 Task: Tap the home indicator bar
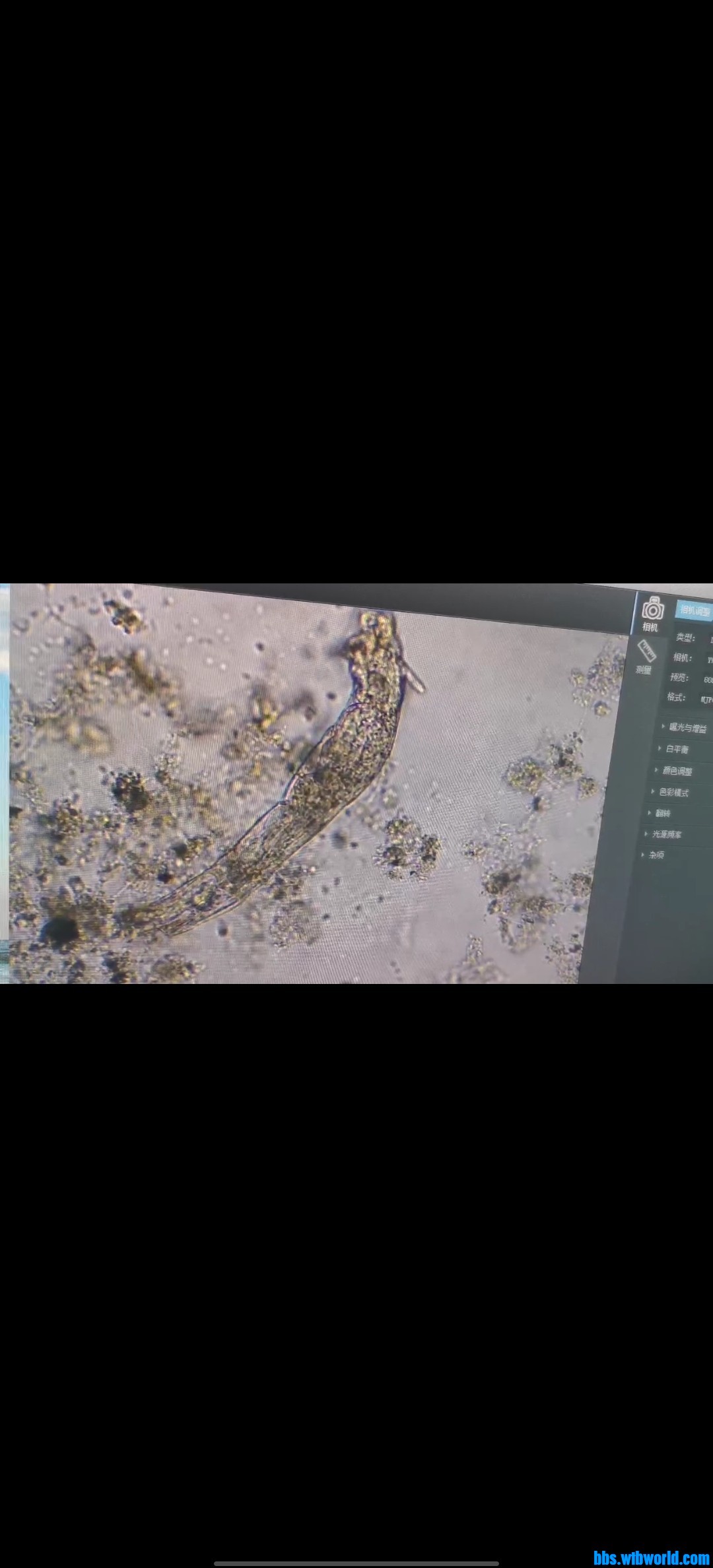point(356,1563)
